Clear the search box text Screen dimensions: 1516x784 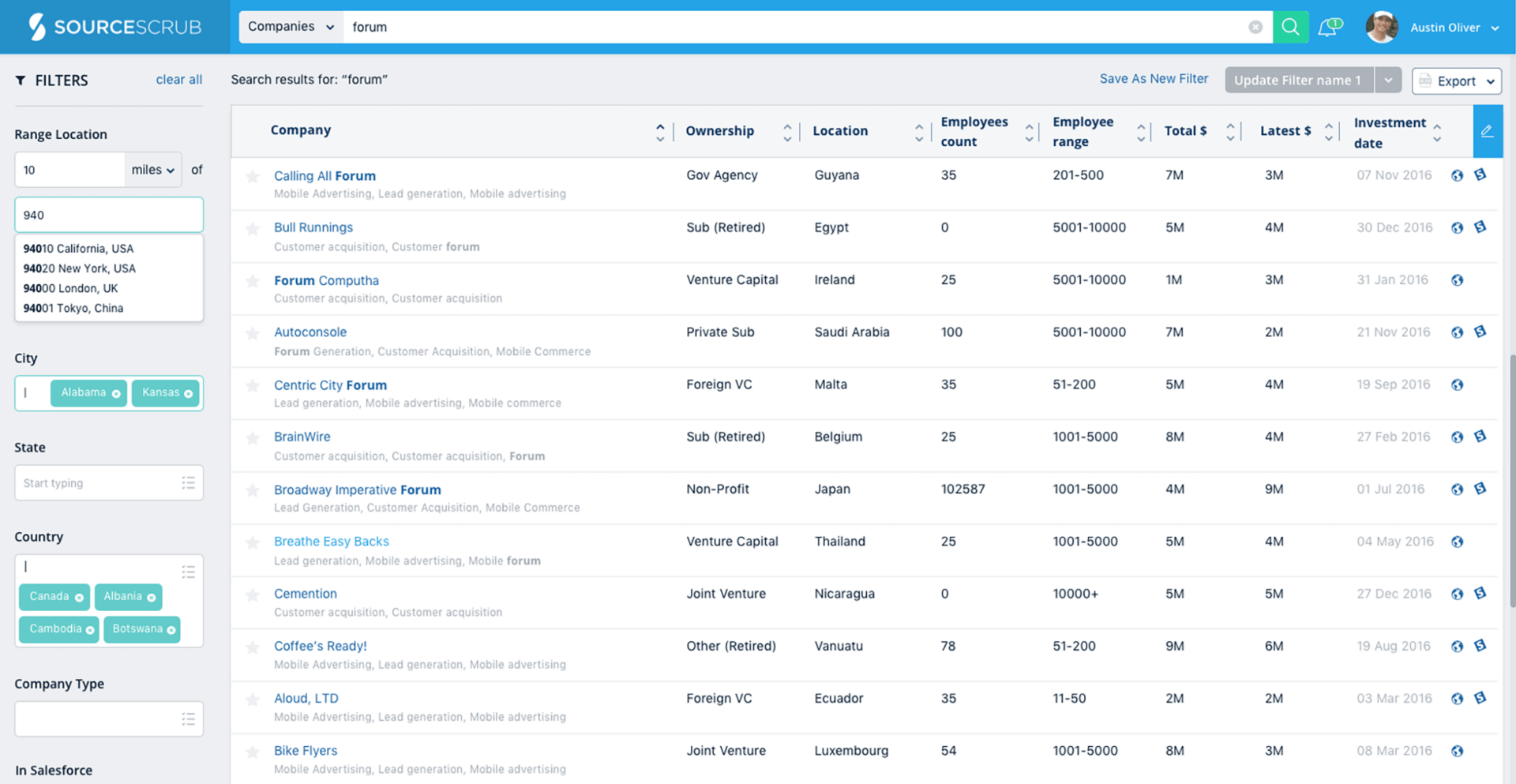1255,27
